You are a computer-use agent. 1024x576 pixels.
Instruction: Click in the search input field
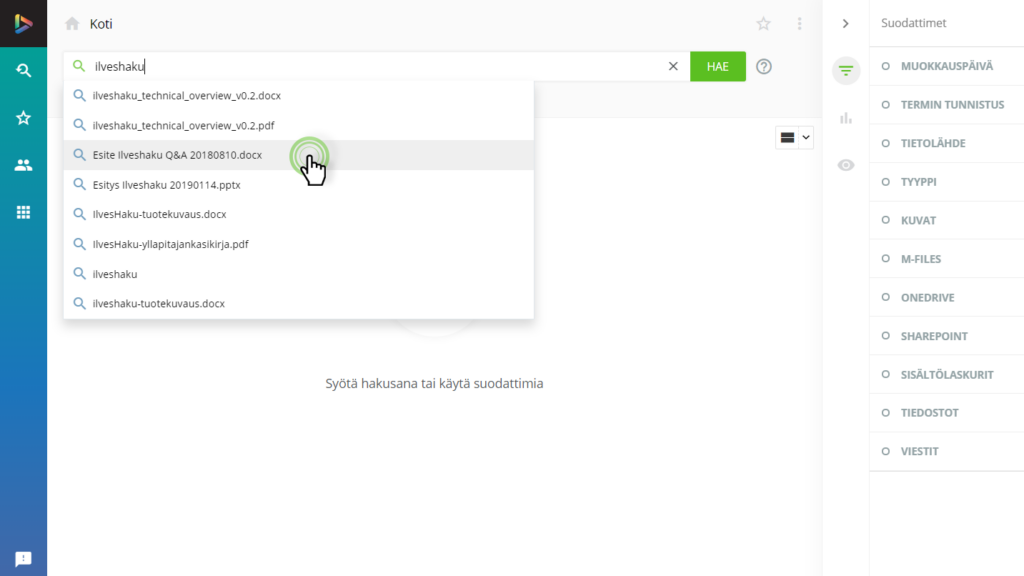pyautogui.click(x=376, y=67)
